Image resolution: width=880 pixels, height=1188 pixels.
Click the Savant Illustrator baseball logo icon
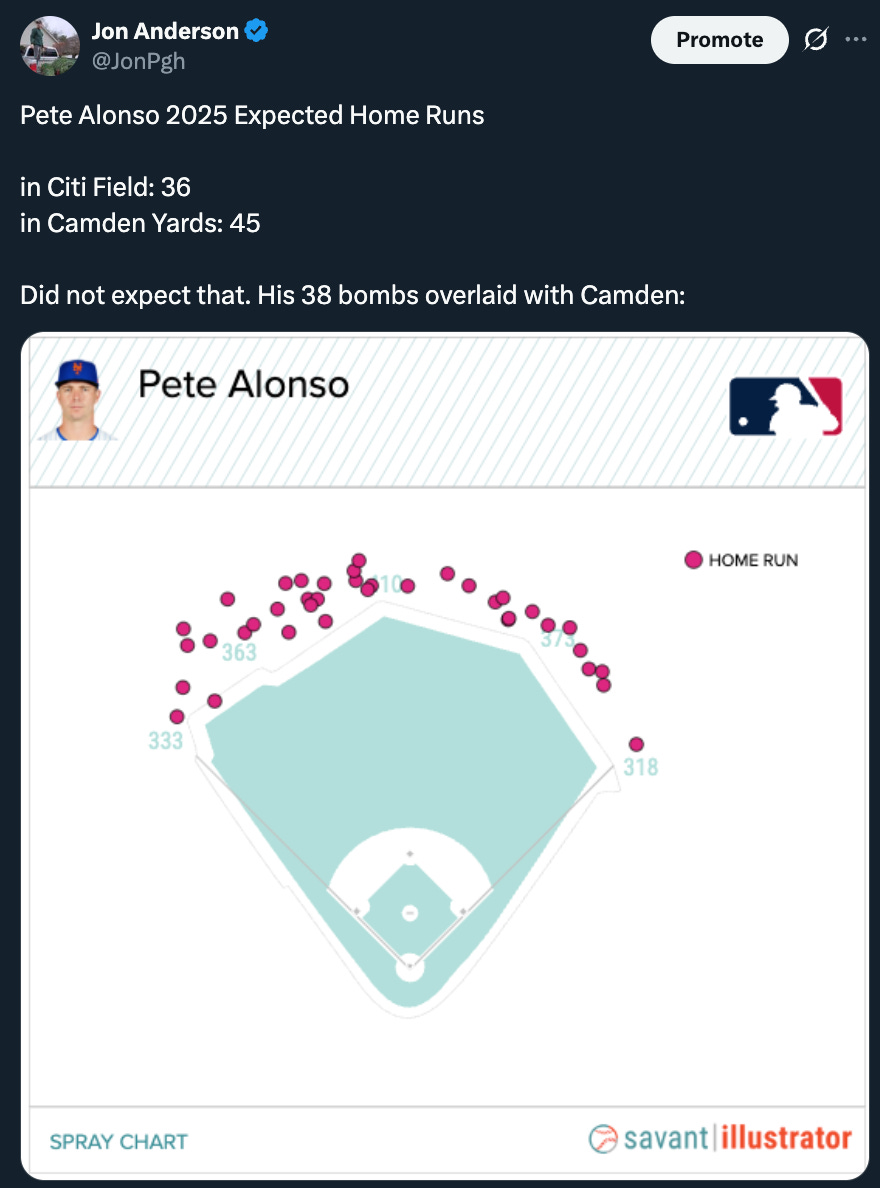tap(603, 1138)
